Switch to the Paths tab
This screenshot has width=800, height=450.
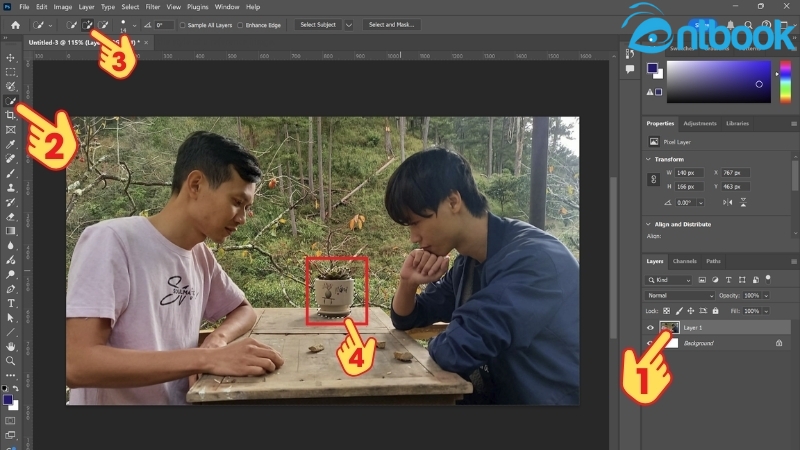713,261
